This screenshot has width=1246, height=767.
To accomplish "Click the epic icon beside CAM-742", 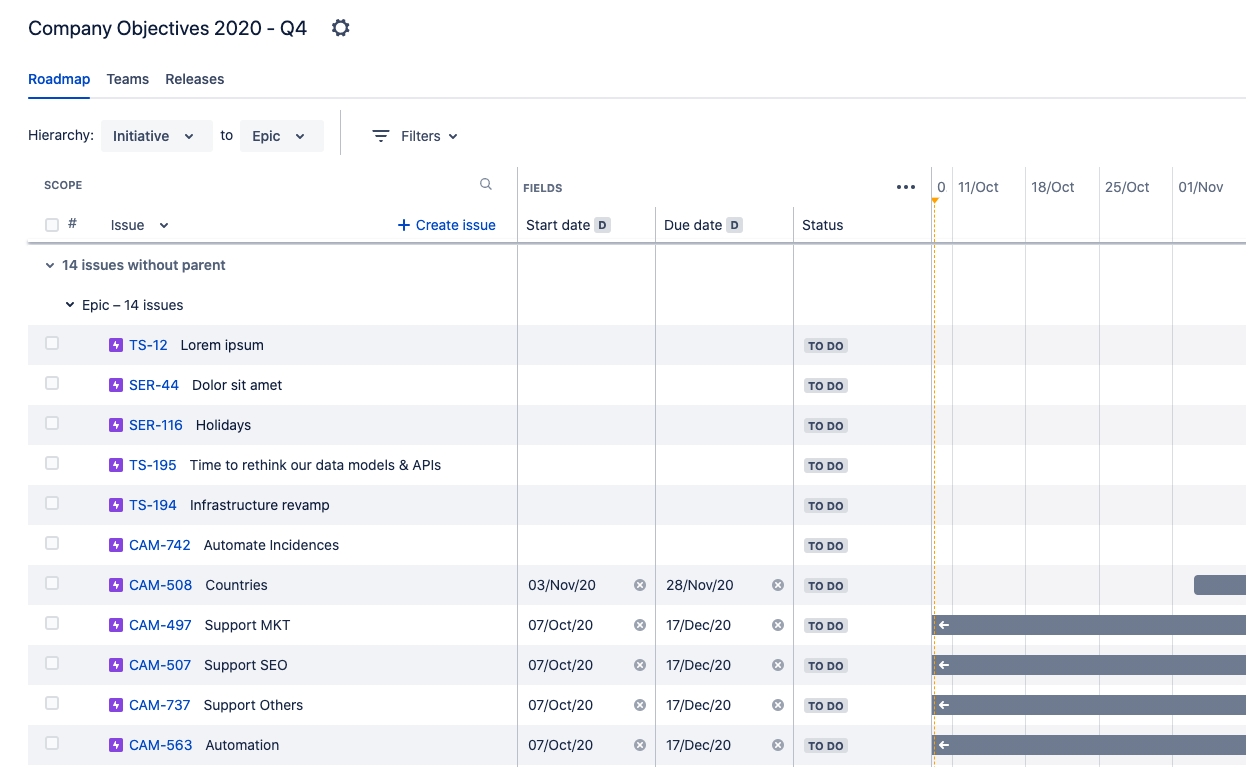I will (x=116, y=545).
